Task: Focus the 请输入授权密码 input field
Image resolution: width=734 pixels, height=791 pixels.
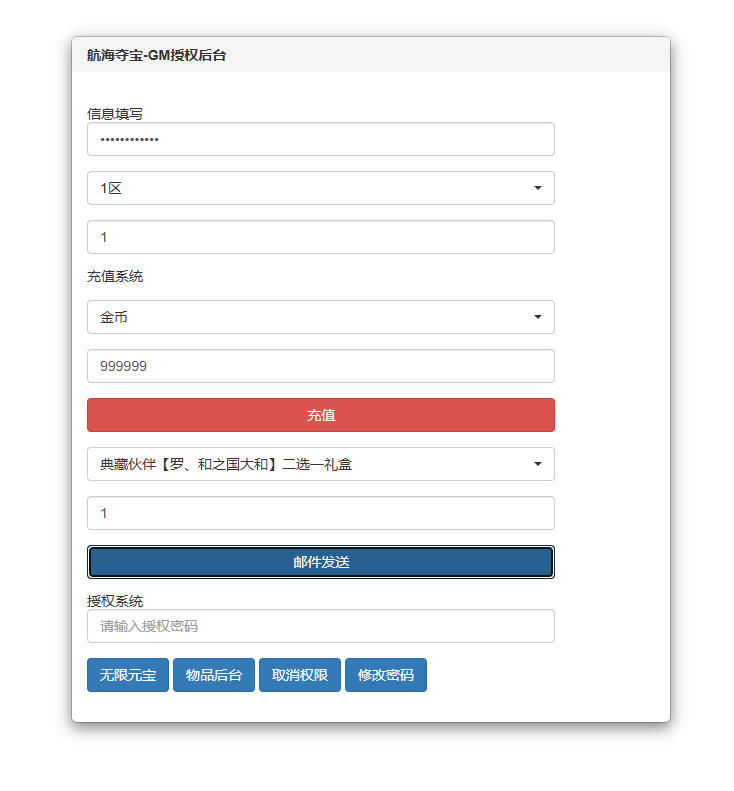Action: (x=320, y=626)
